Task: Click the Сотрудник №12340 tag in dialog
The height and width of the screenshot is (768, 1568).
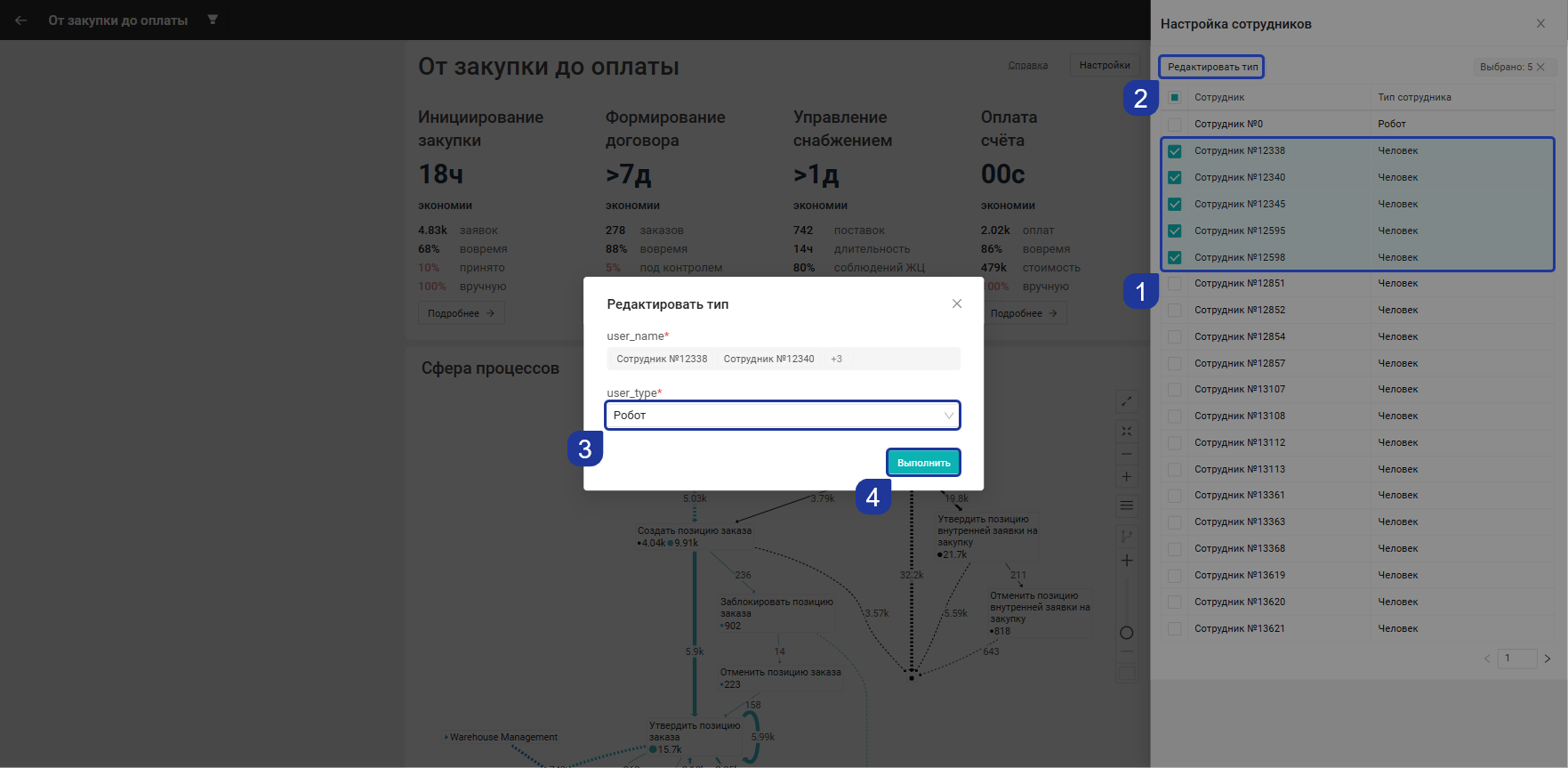Action: (x=768, y=359)
